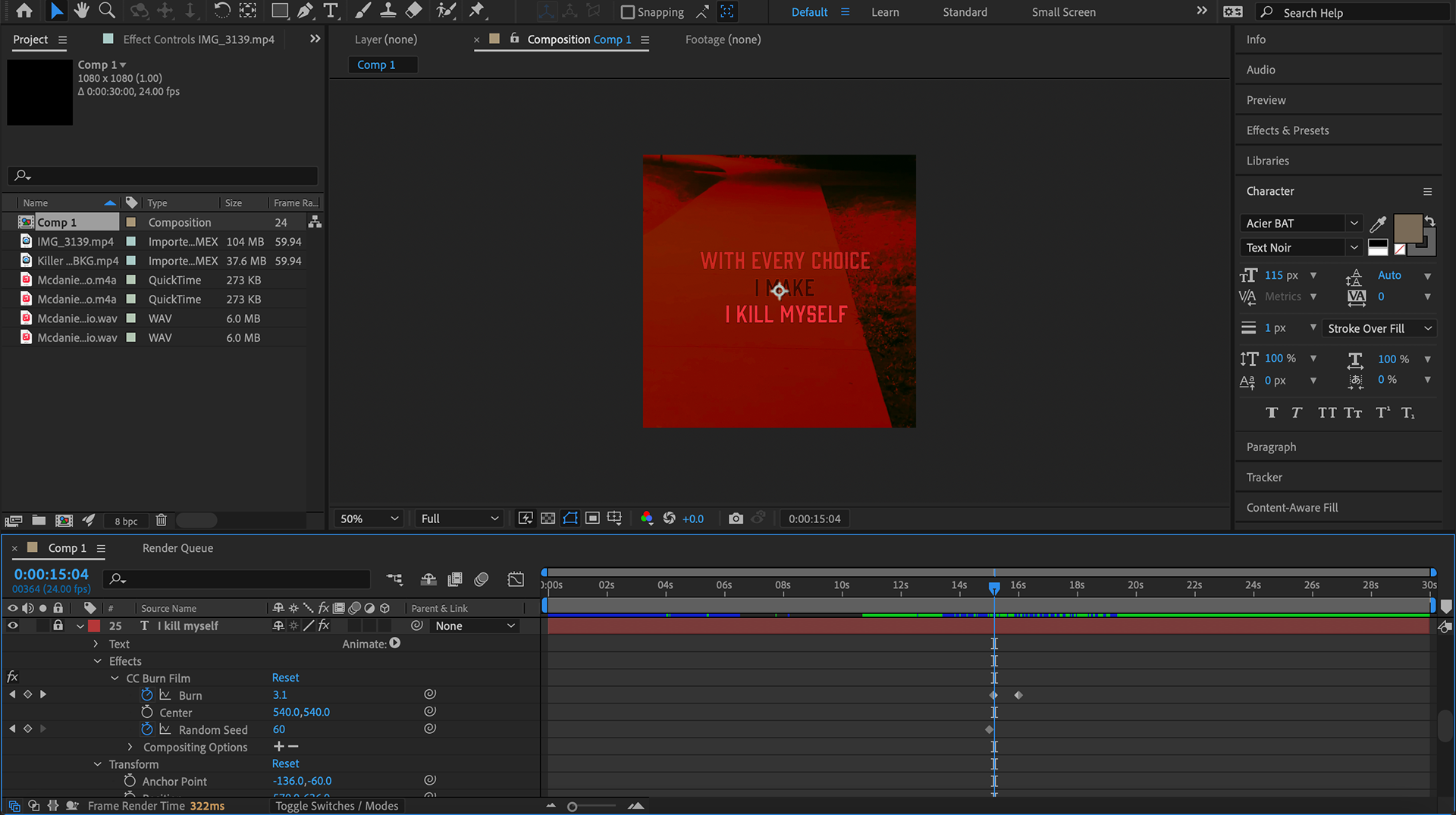Toggle the CC Burn Film fx switch
Image resolution: width=1456 pixels, height=815 pixels.
[13, 677]
